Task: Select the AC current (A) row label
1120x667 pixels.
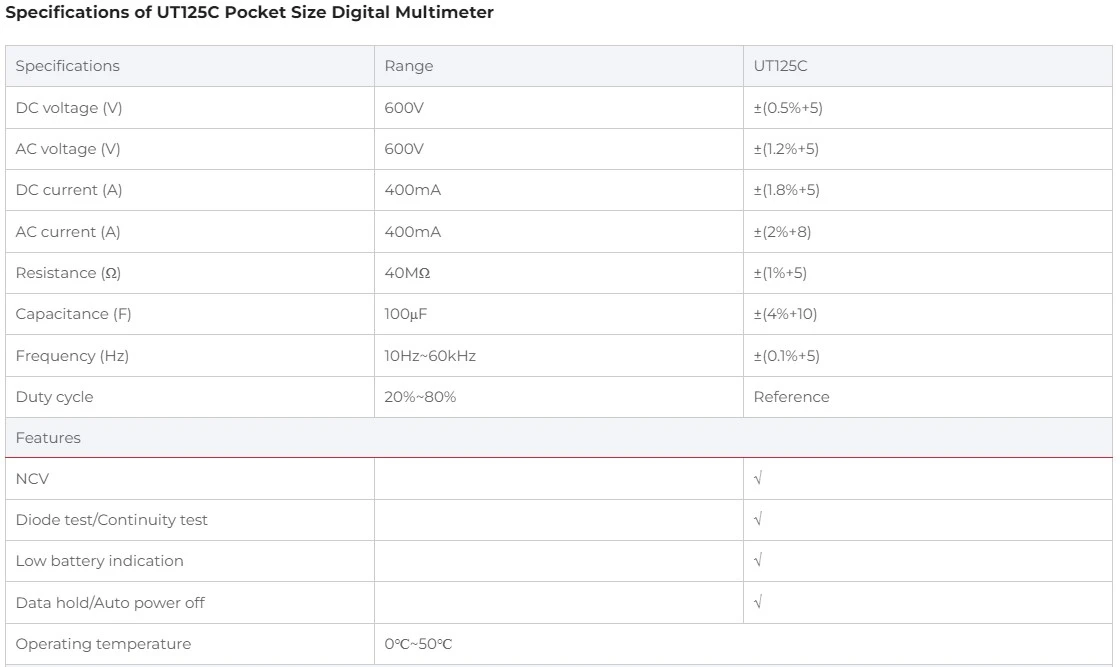Action: click(68, 232)
